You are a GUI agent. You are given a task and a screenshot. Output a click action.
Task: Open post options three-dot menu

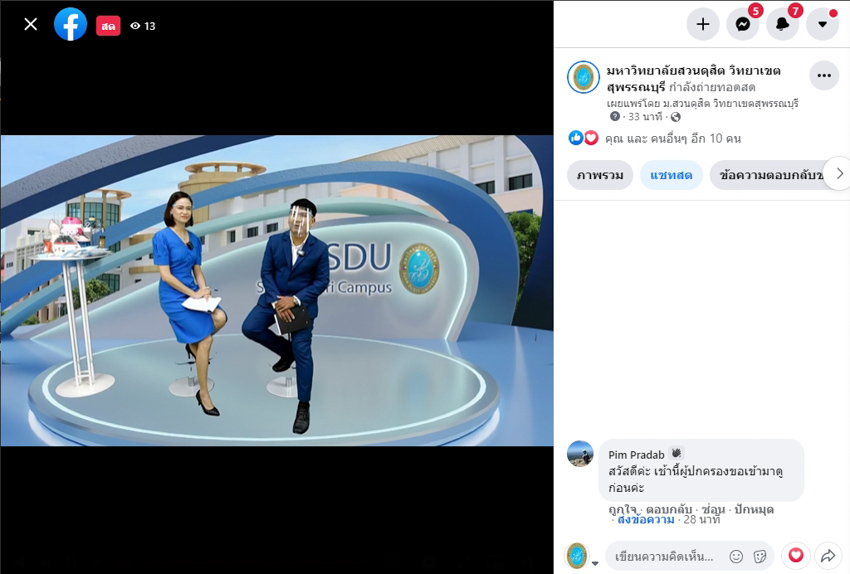click(823, 76)
